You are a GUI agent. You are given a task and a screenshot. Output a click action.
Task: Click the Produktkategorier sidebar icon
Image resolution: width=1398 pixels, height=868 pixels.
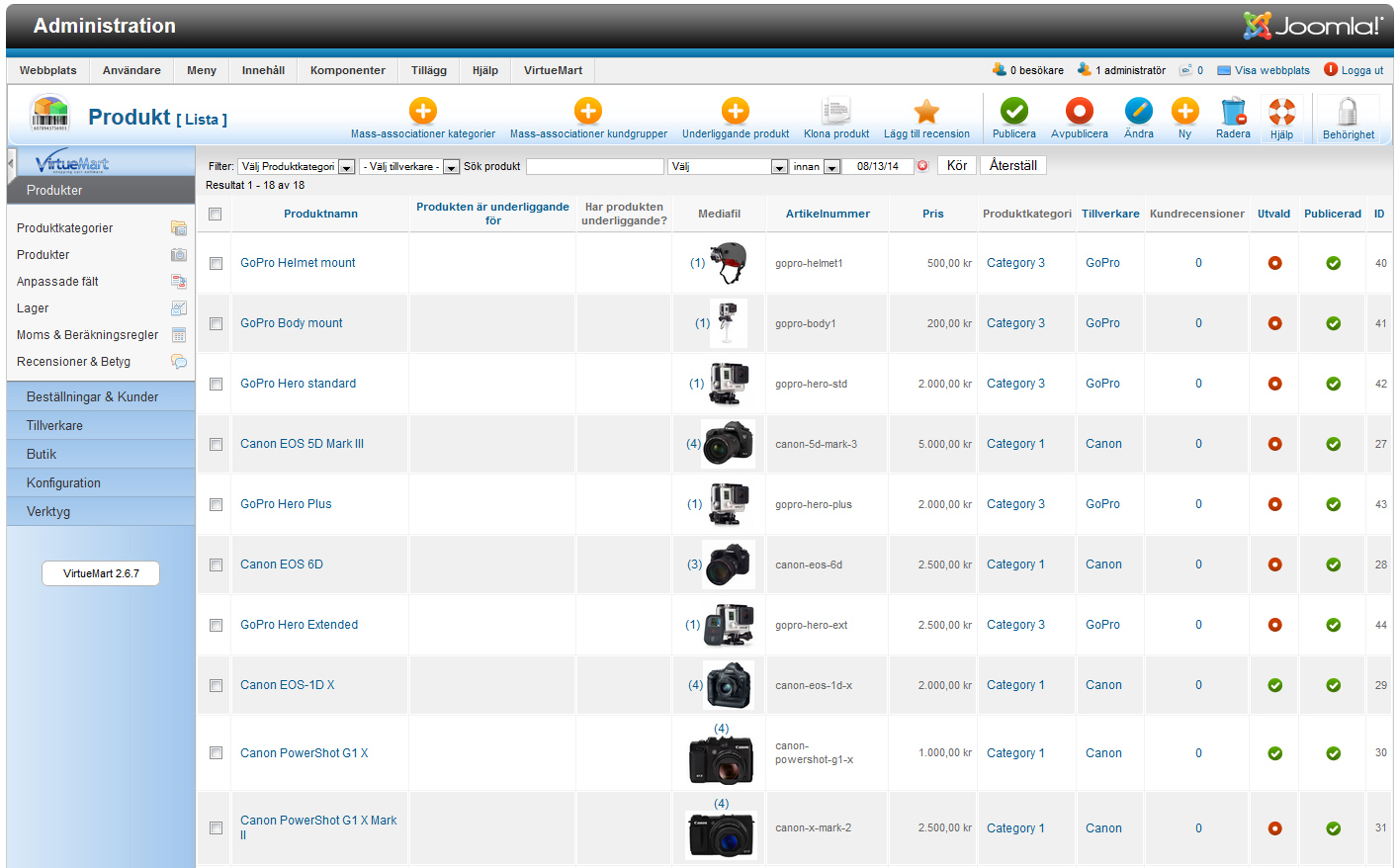179,228
